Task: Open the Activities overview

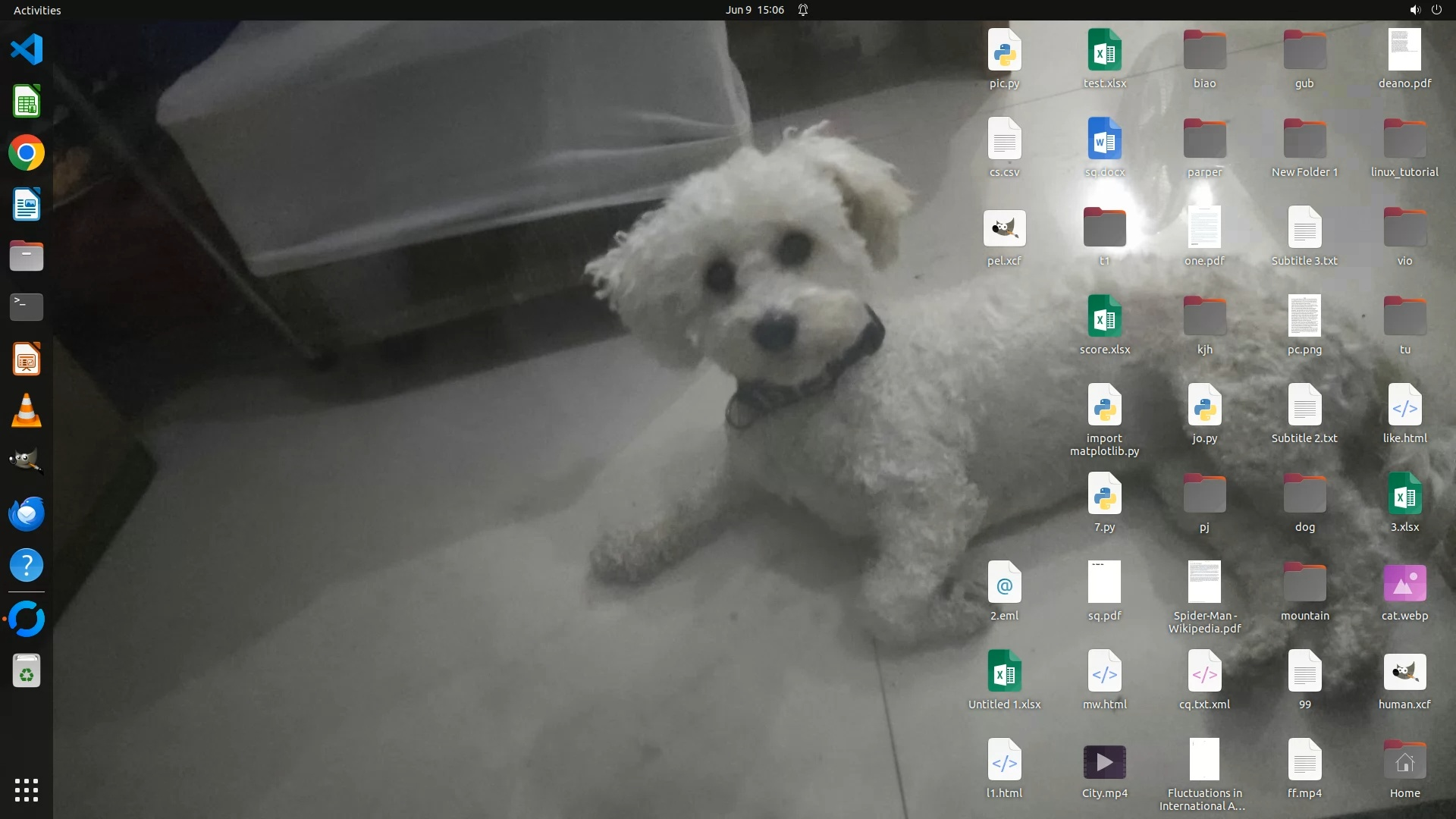Action: 37,10
